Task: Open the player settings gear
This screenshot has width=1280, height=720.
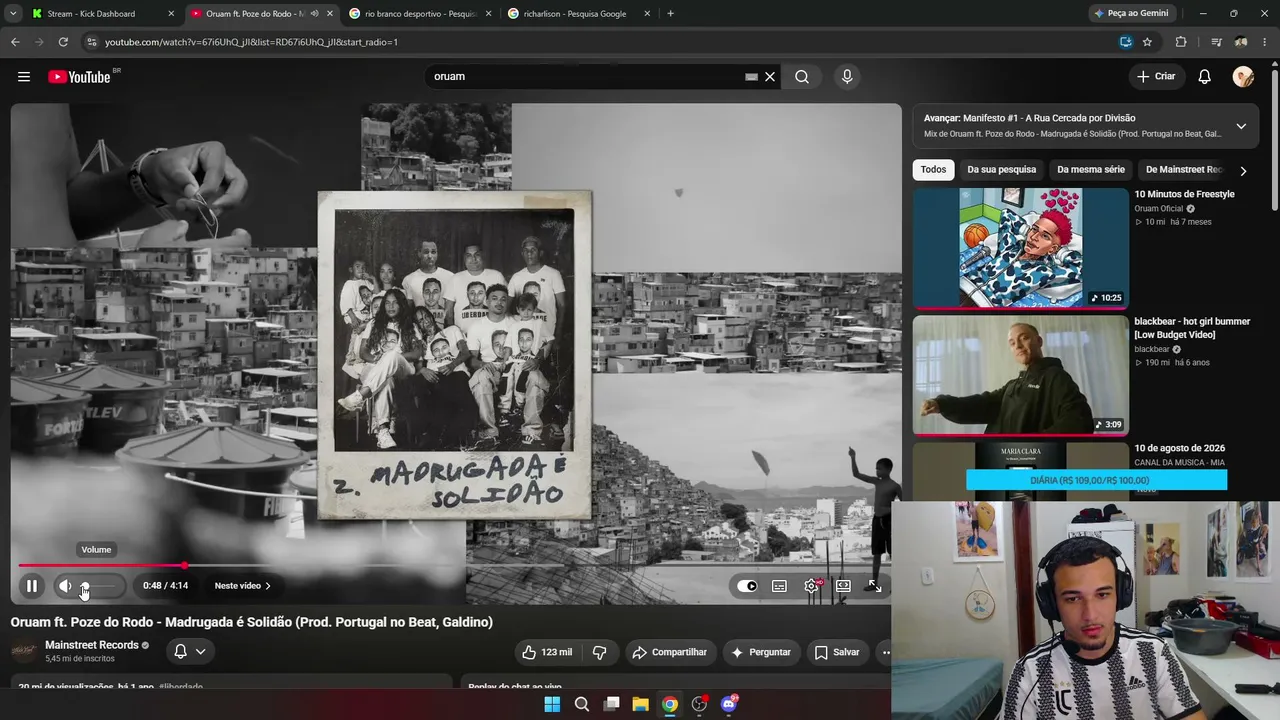Action: 811,586
